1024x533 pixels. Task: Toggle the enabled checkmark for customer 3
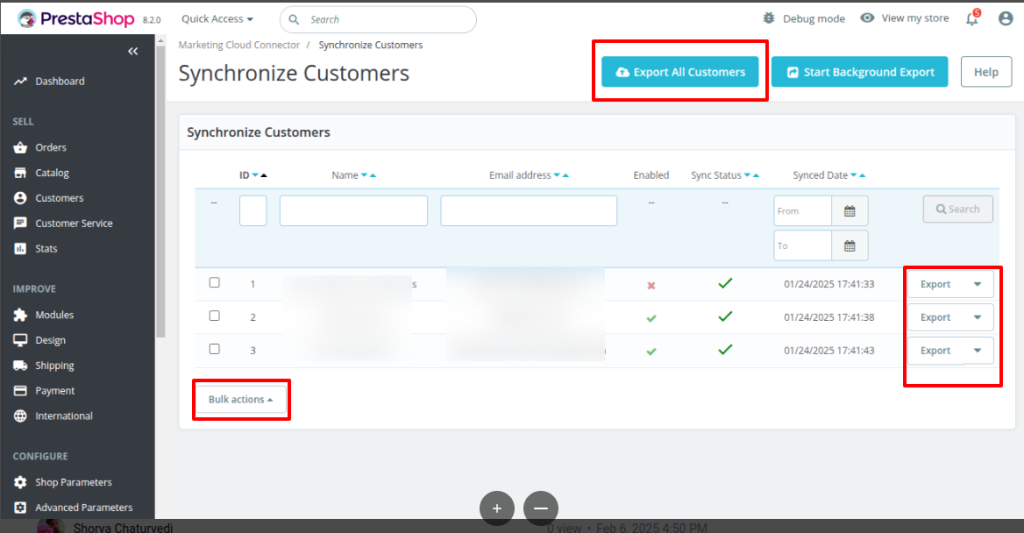tap(651, 351)
